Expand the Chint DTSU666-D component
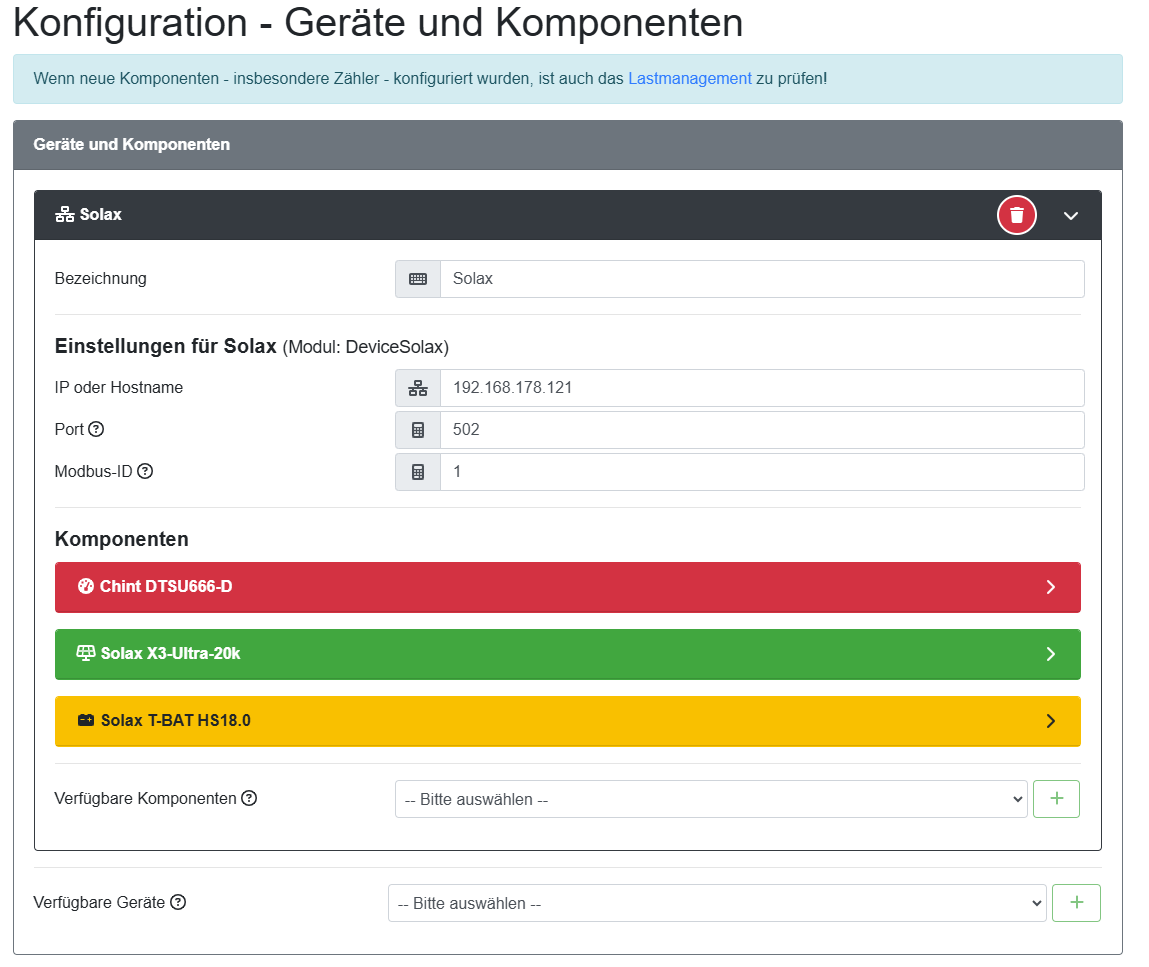This screenshot has width=1149, height=967. pyautogui.click(x=1051, y=587)
